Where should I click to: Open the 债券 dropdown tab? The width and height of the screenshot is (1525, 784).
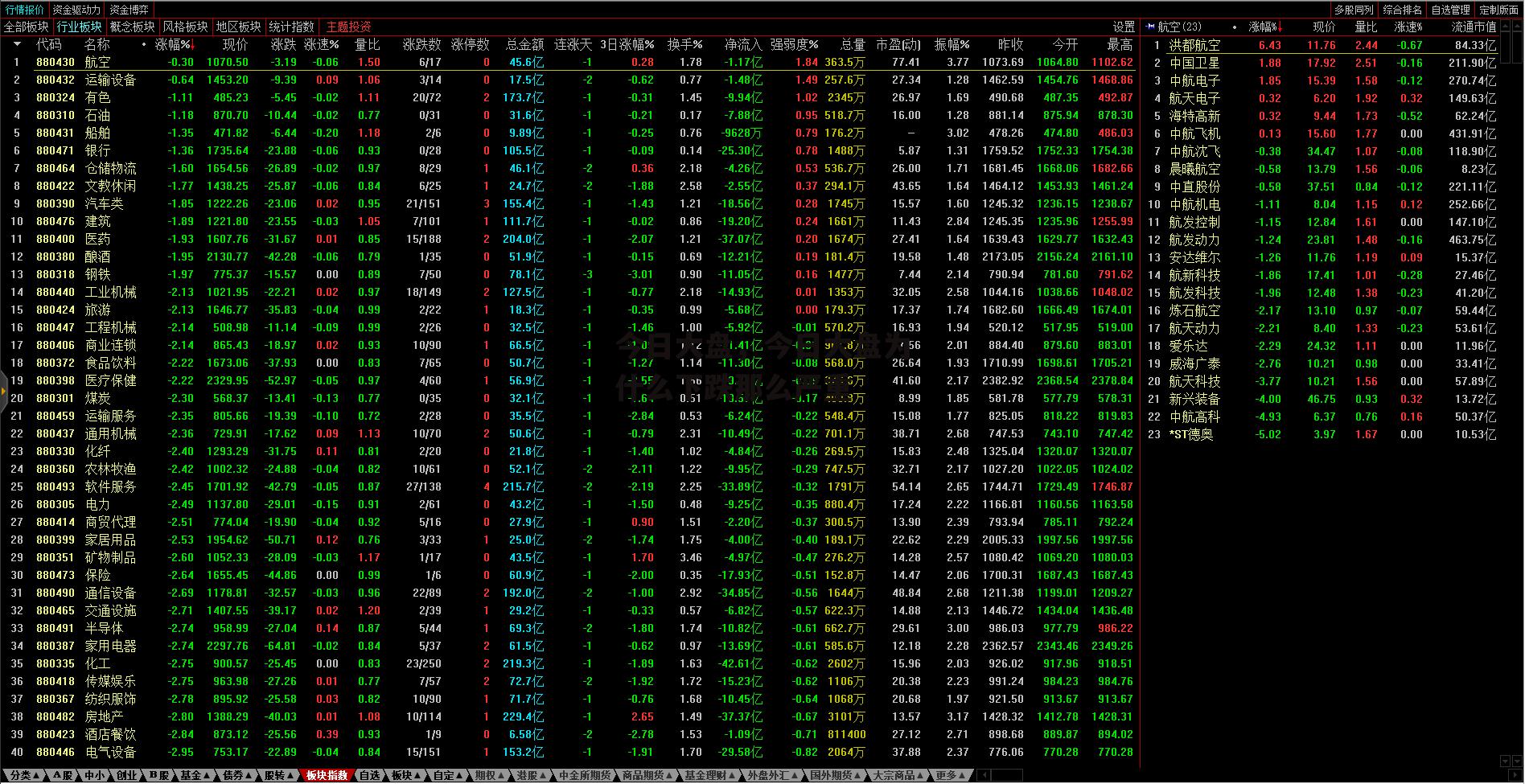(x=237, y=776)
